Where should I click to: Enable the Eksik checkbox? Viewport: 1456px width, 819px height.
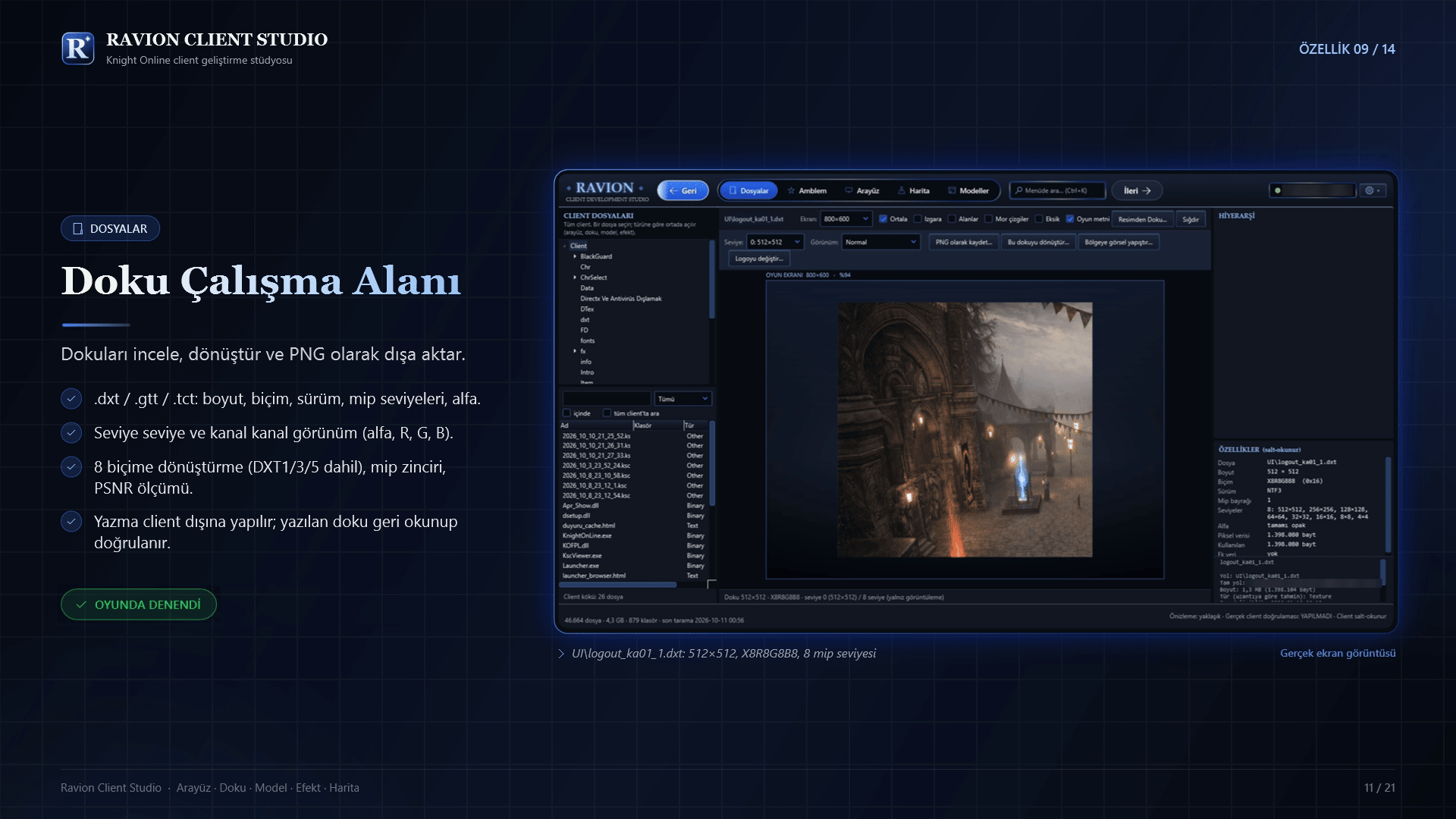pos(1039,219)
